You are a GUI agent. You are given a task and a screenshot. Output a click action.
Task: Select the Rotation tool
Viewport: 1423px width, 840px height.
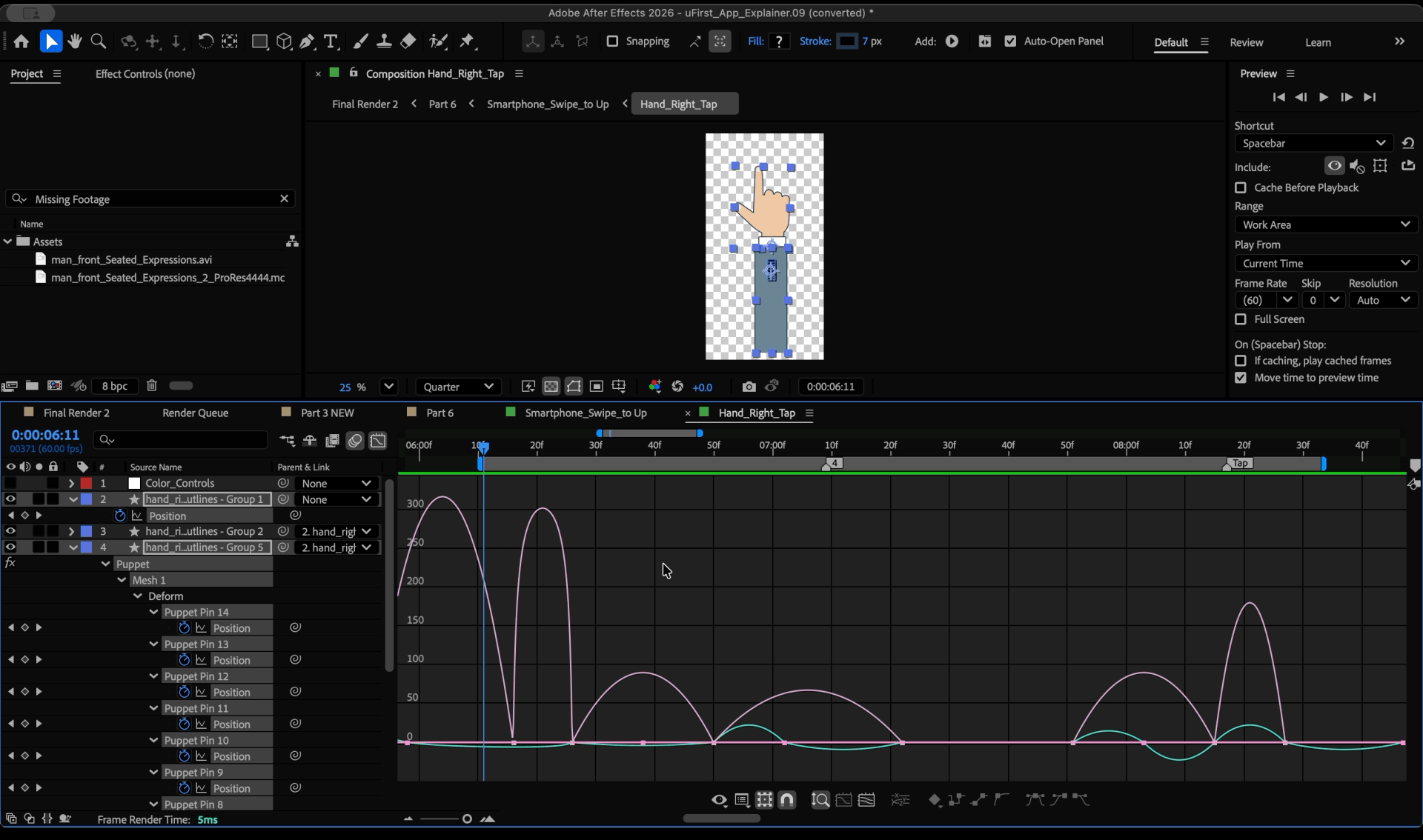[x=205, y=41]
